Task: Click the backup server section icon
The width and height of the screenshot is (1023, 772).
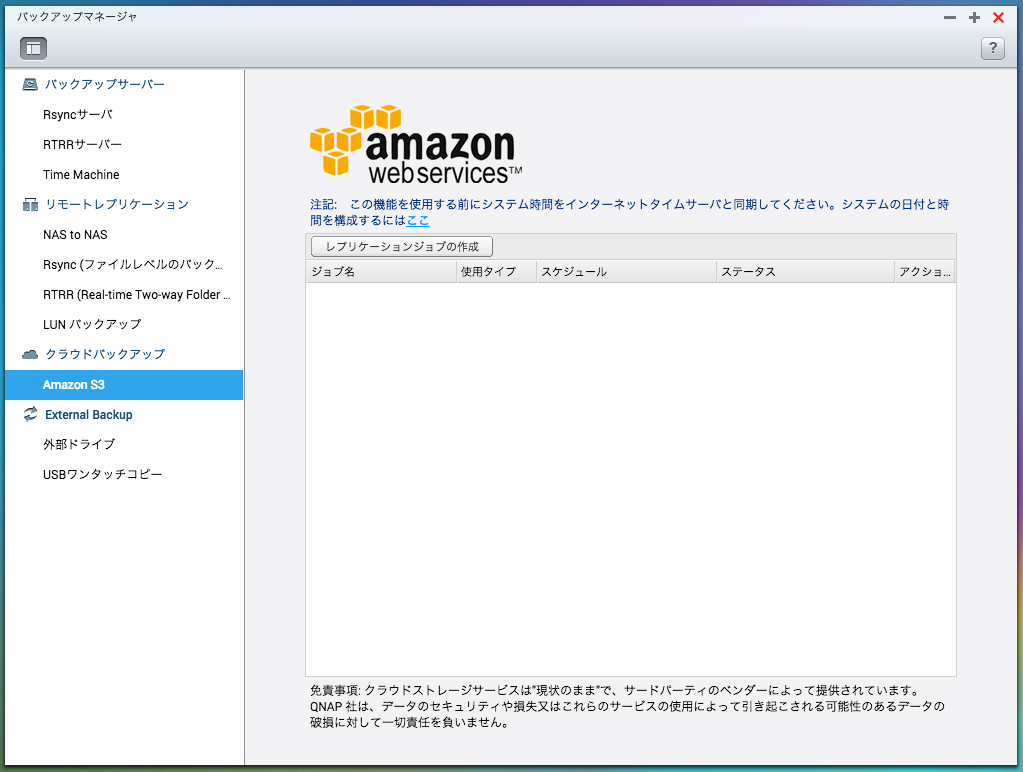Action: [30, 85]
